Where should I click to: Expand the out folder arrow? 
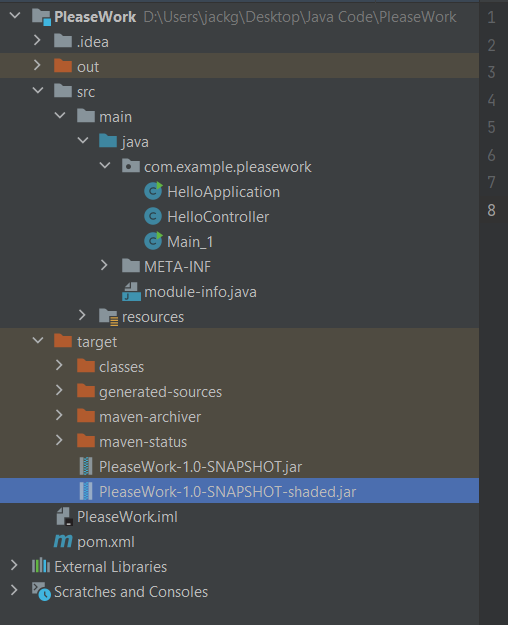tap(37, 65)
